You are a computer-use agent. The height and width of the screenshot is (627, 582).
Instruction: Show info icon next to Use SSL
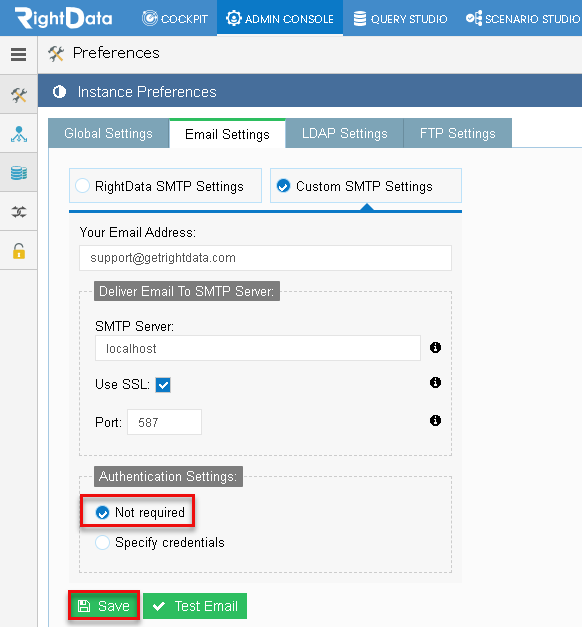coord(435,383)
